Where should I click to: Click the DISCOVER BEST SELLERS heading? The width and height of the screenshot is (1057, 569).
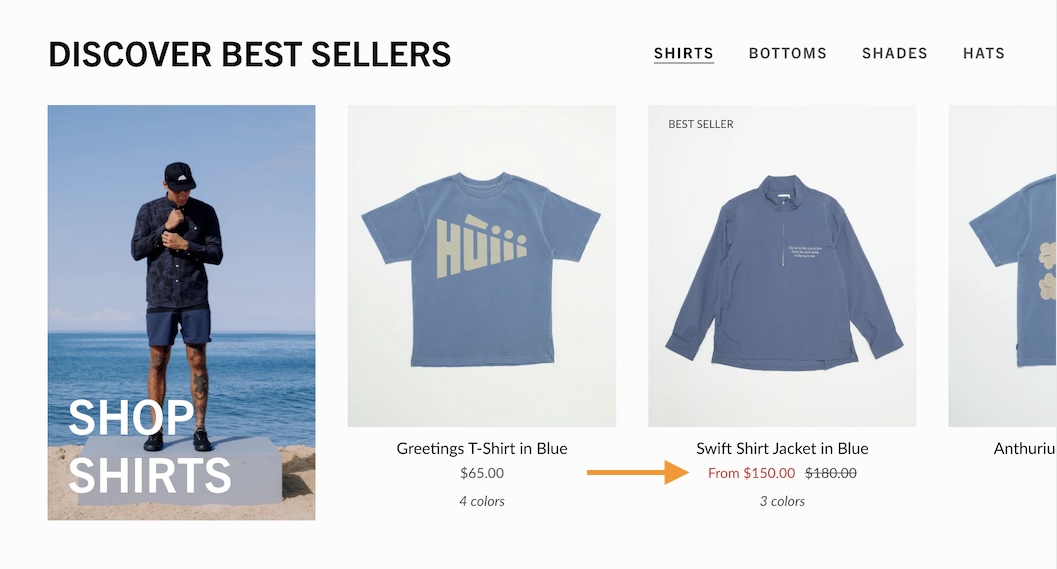tap(249, 54)
